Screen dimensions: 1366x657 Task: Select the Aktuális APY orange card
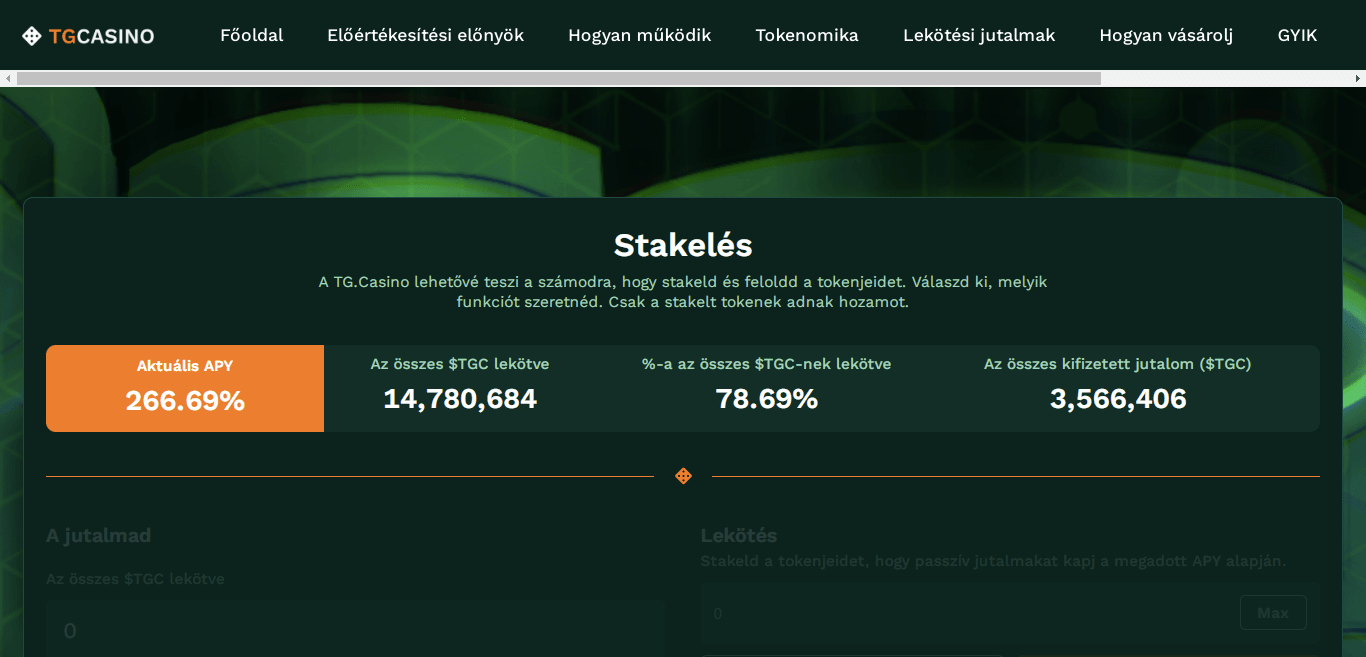point(185,388)
